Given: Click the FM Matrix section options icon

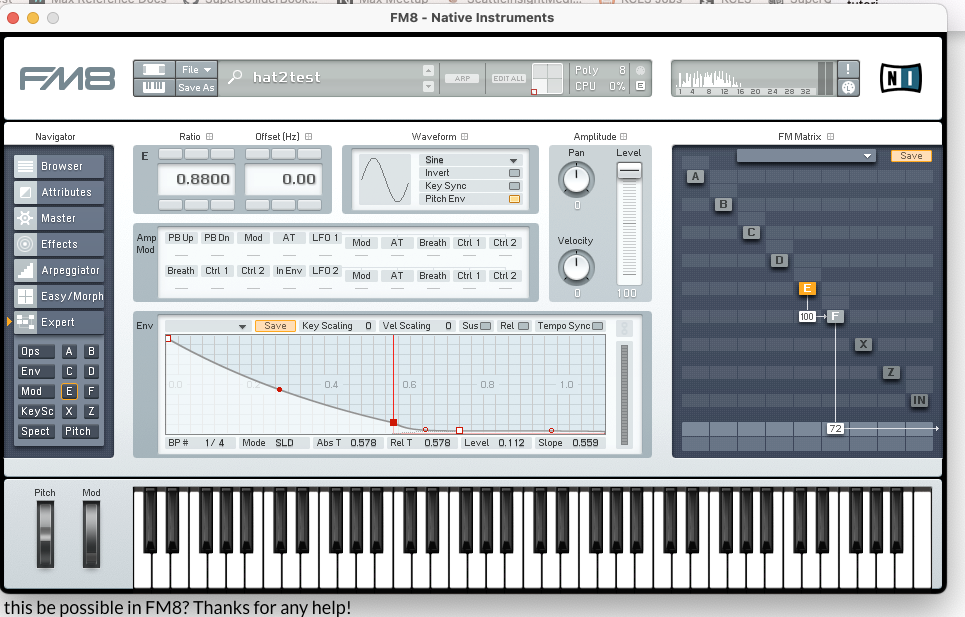Looking at the screenshot, I should coord(830,137).
